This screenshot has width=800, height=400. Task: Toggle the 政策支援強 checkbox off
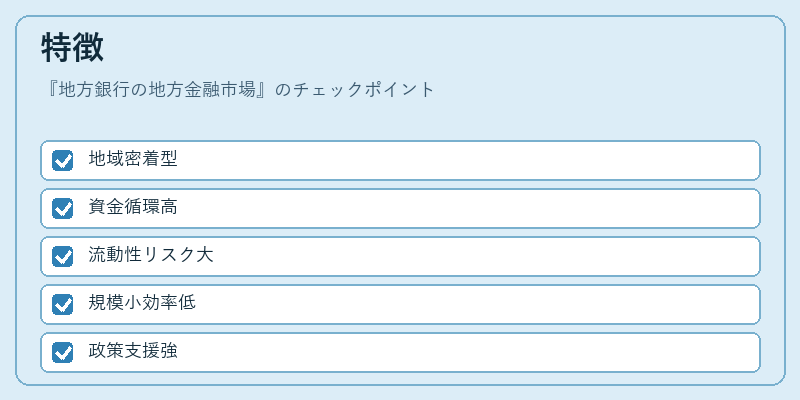(62, 352)
